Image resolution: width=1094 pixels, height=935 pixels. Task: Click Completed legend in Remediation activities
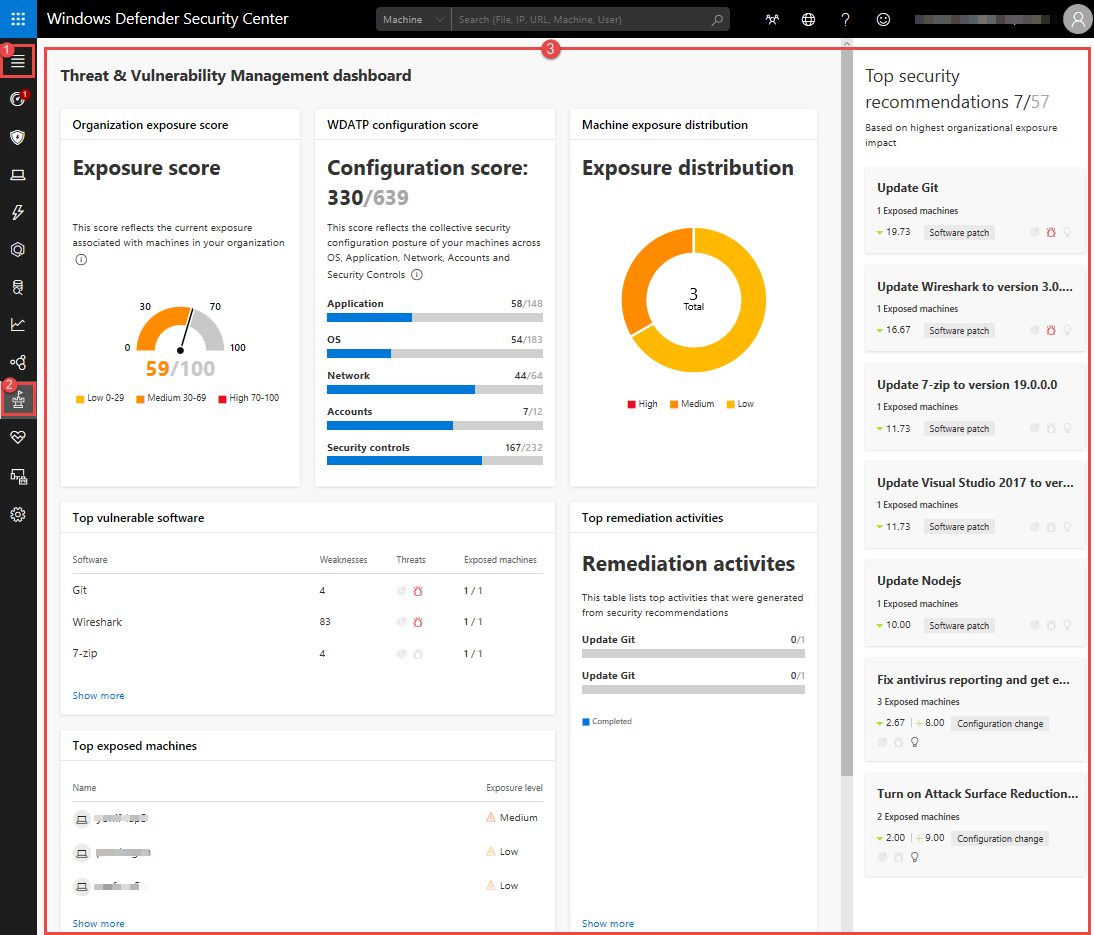[x=607, y=721]
